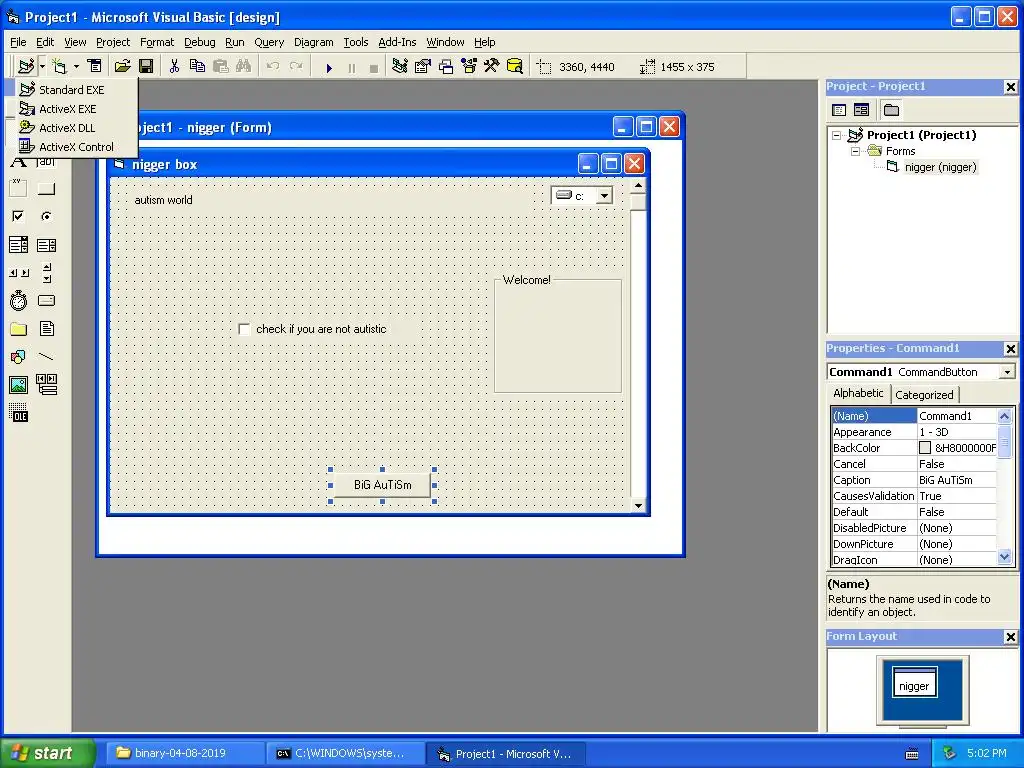Click the Copy icon in the toolbar
Screen dimensions: 1024x768
(197, 66)
